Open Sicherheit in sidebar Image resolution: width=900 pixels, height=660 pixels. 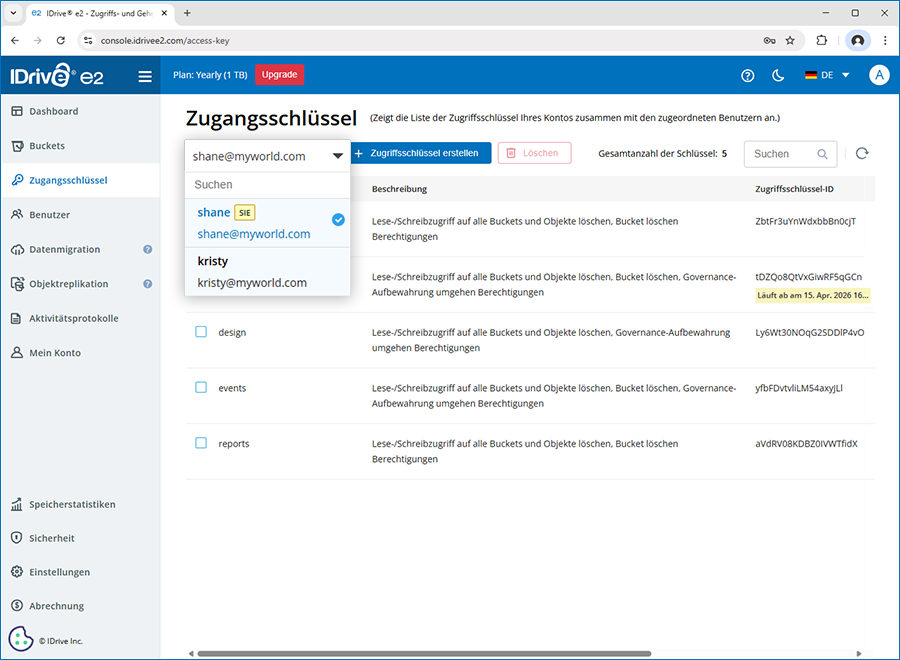(80, 538)
